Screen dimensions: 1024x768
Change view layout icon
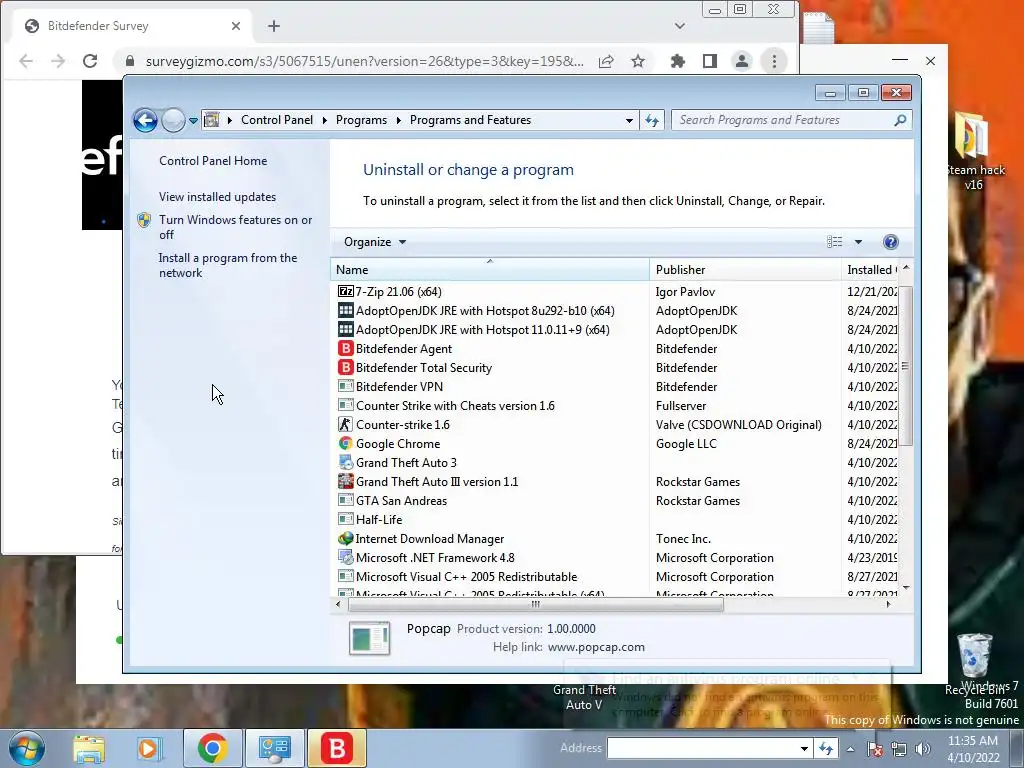click(834, 242)
